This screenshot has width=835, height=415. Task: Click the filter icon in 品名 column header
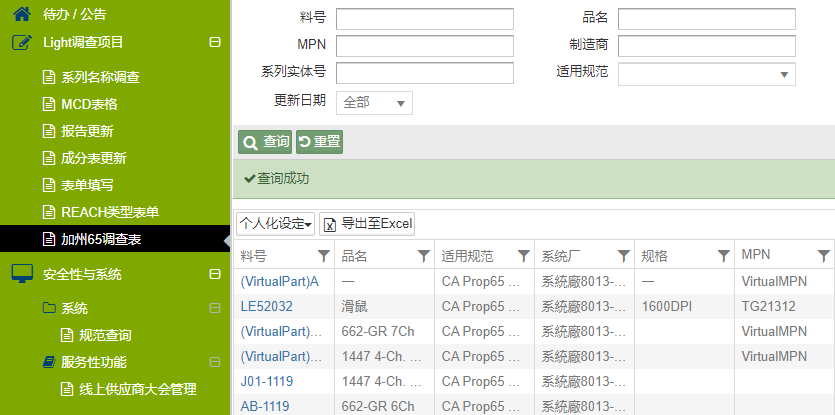pyautogui.click(x=423, y=255)
